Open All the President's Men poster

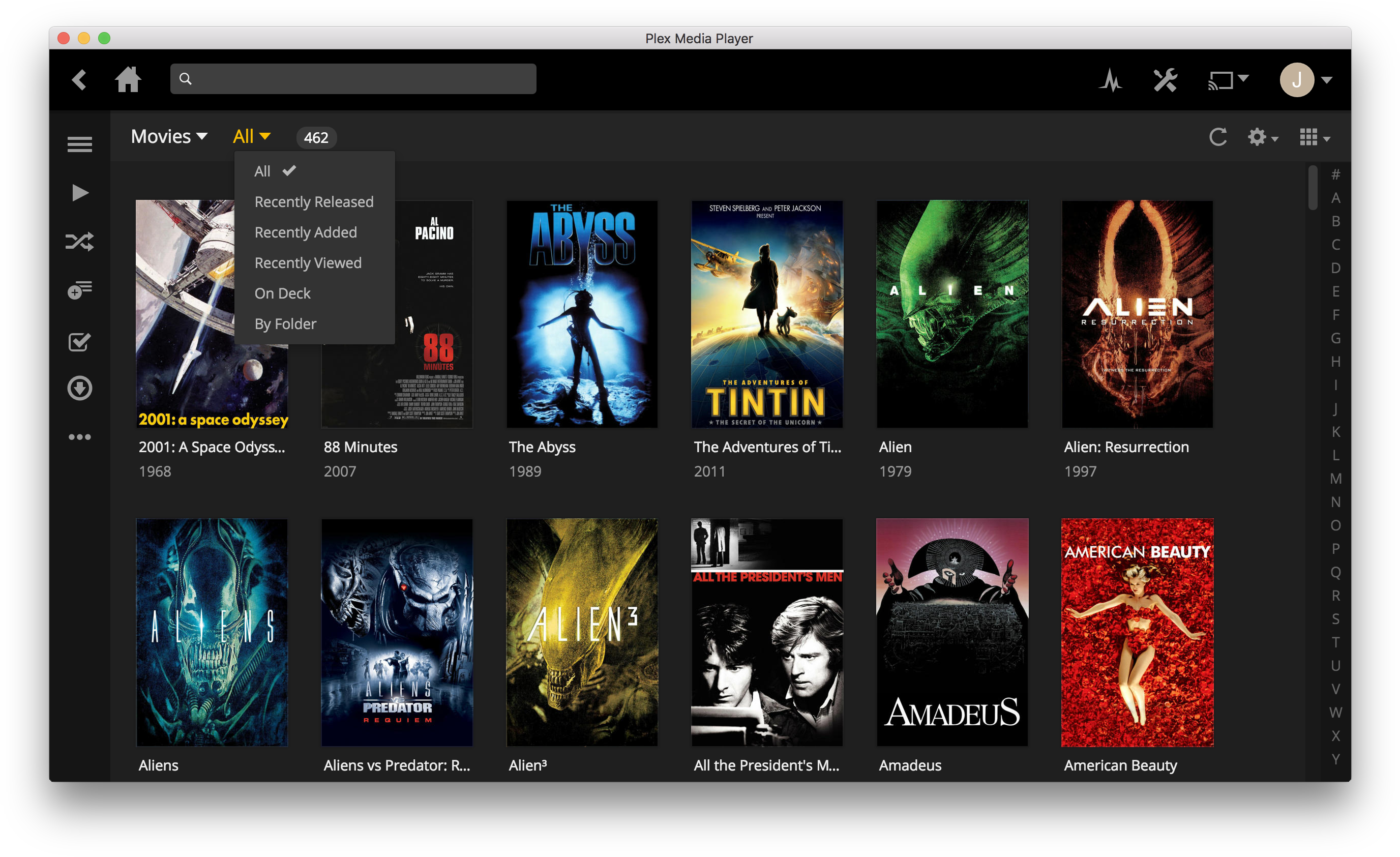coord(767,632)
